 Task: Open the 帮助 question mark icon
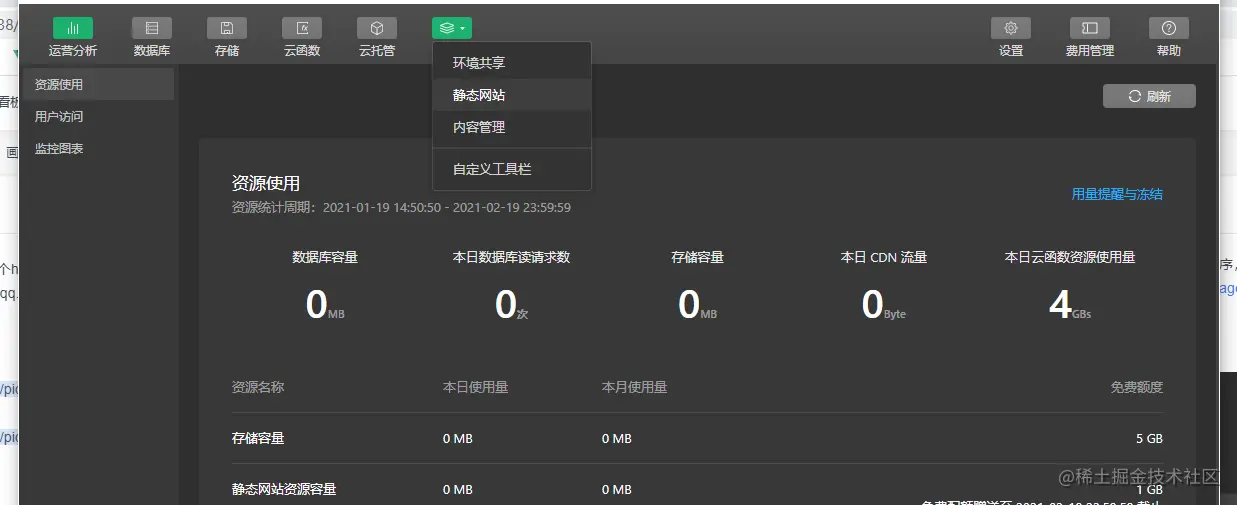(1169, 28)
